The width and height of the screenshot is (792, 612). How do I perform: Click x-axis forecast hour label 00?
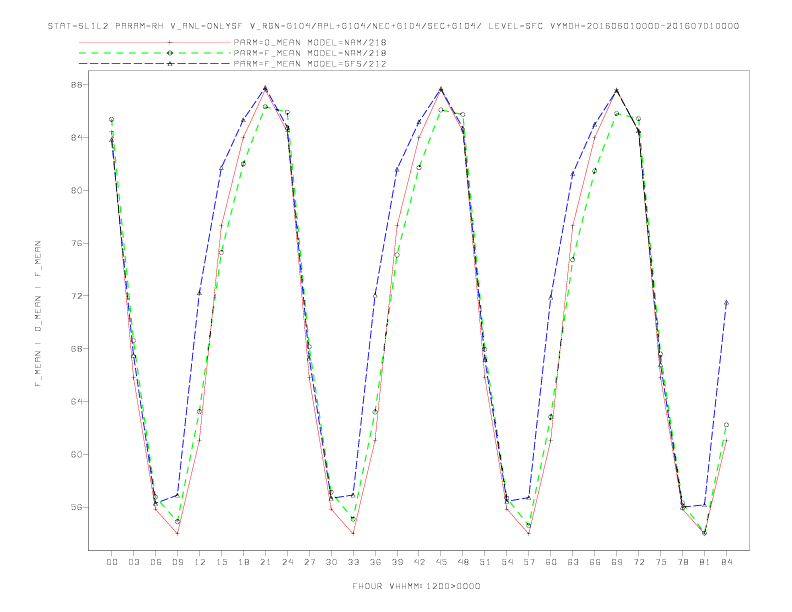[x=112, y=562]
